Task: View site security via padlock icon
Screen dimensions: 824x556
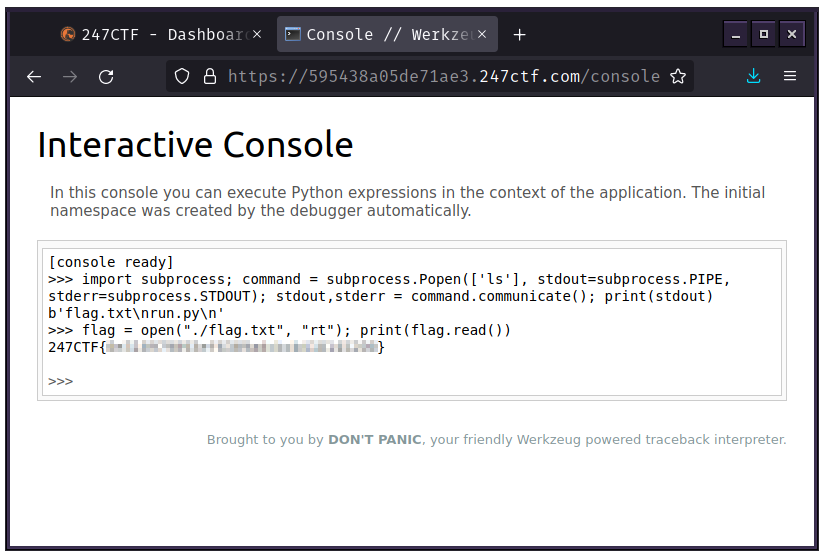Action: tap(210, 76)
